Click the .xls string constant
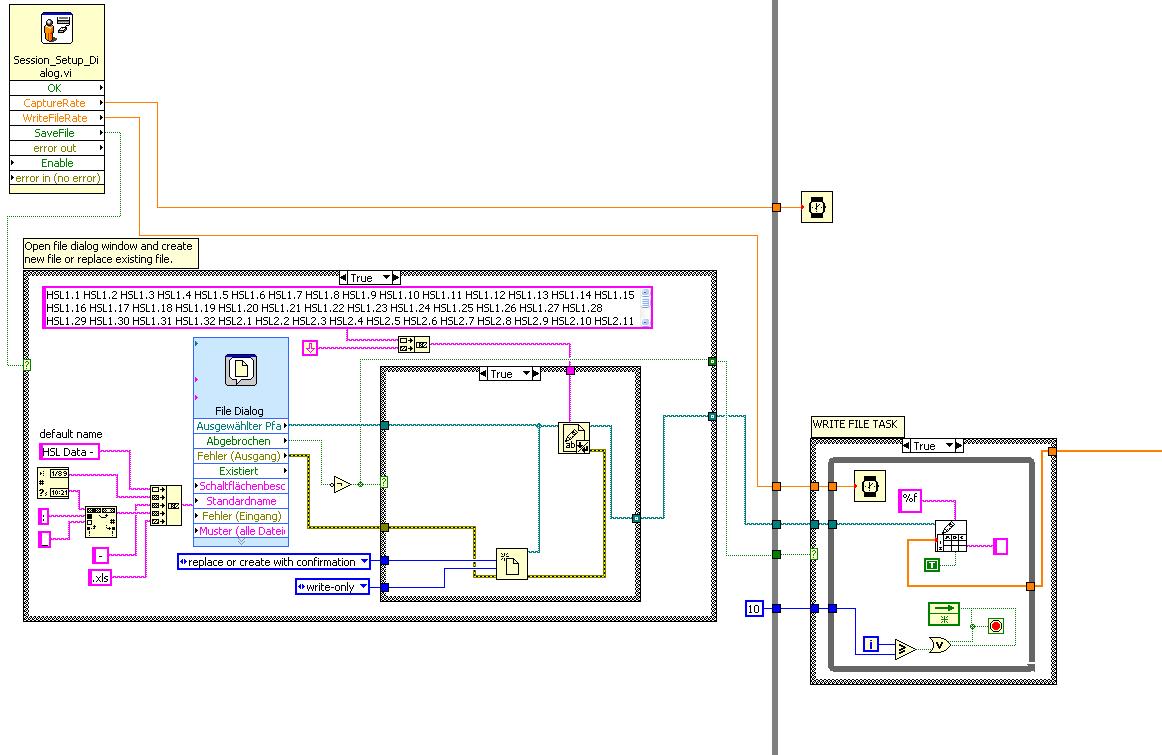Viewport: 1162px width, 755px height. tap(101, 578)
